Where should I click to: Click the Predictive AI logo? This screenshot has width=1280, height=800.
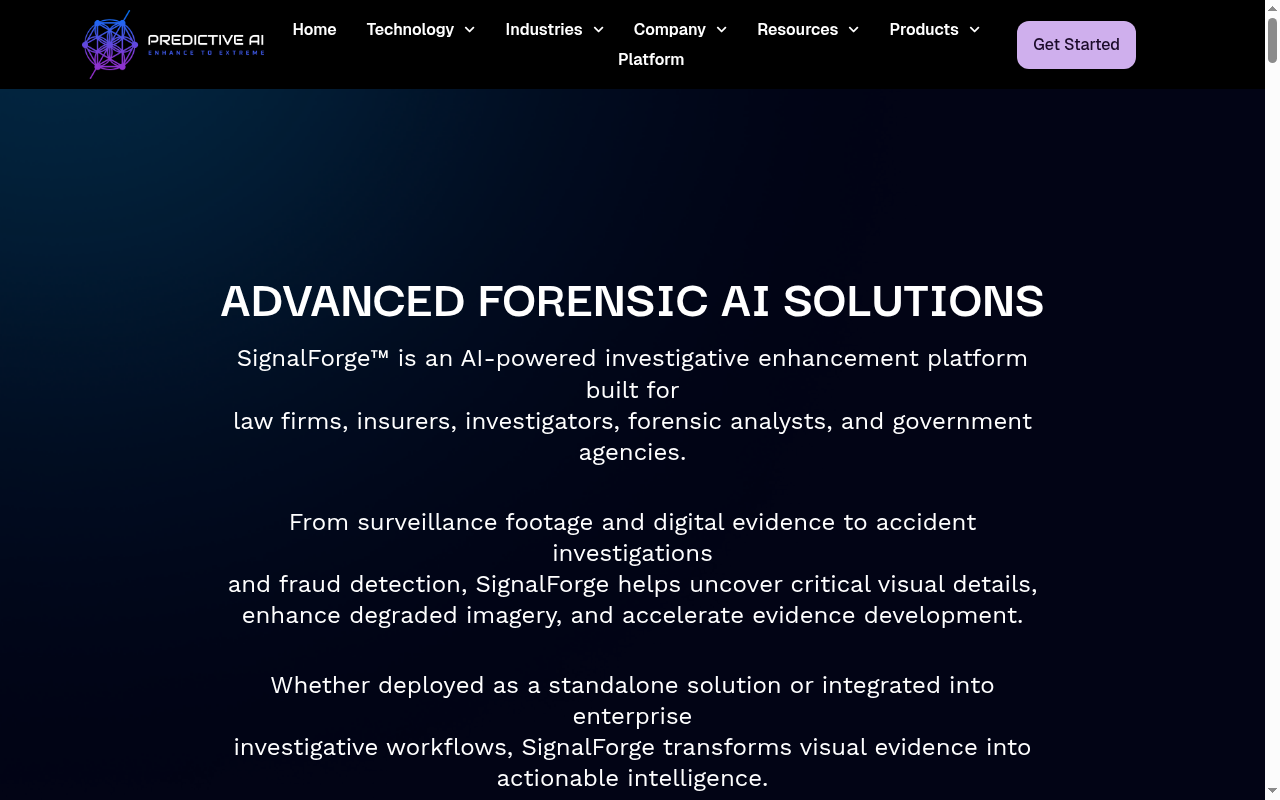(174, 45)
